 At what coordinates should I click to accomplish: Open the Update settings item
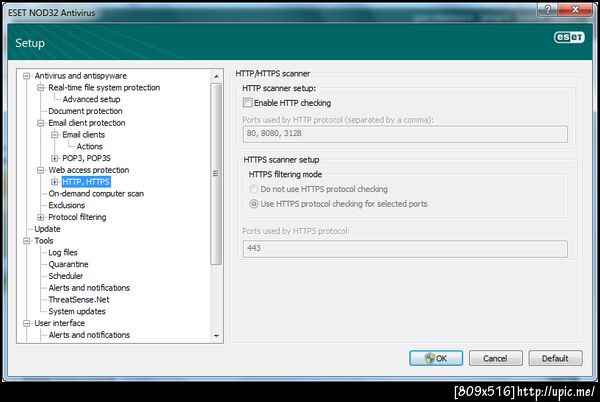[47, 229]
